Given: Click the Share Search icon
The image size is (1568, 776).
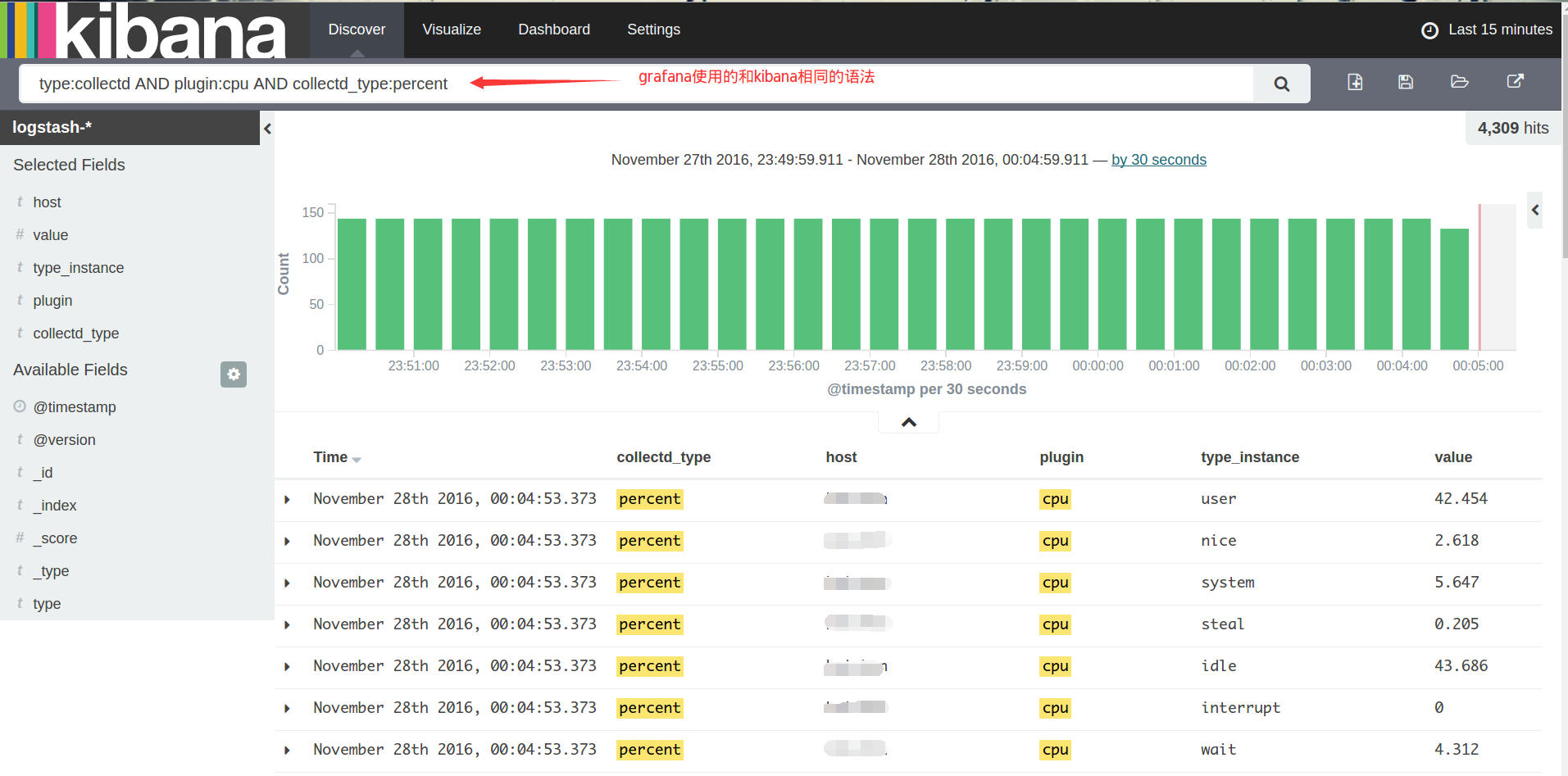Looking at the screenshot, I should pos(1515,81).
